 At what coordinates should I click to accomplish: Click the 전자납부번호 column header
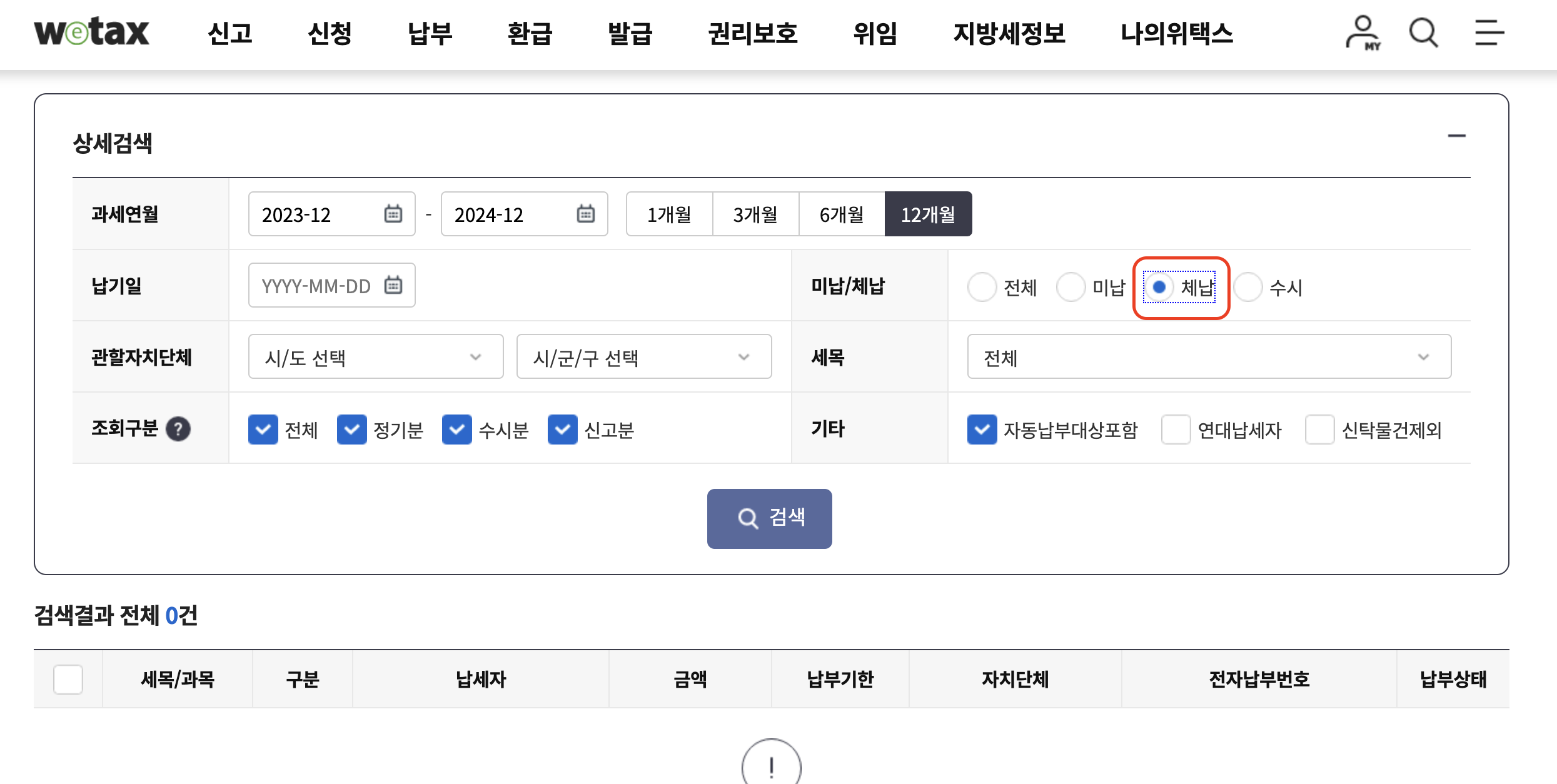click(x=1259, y=679)
